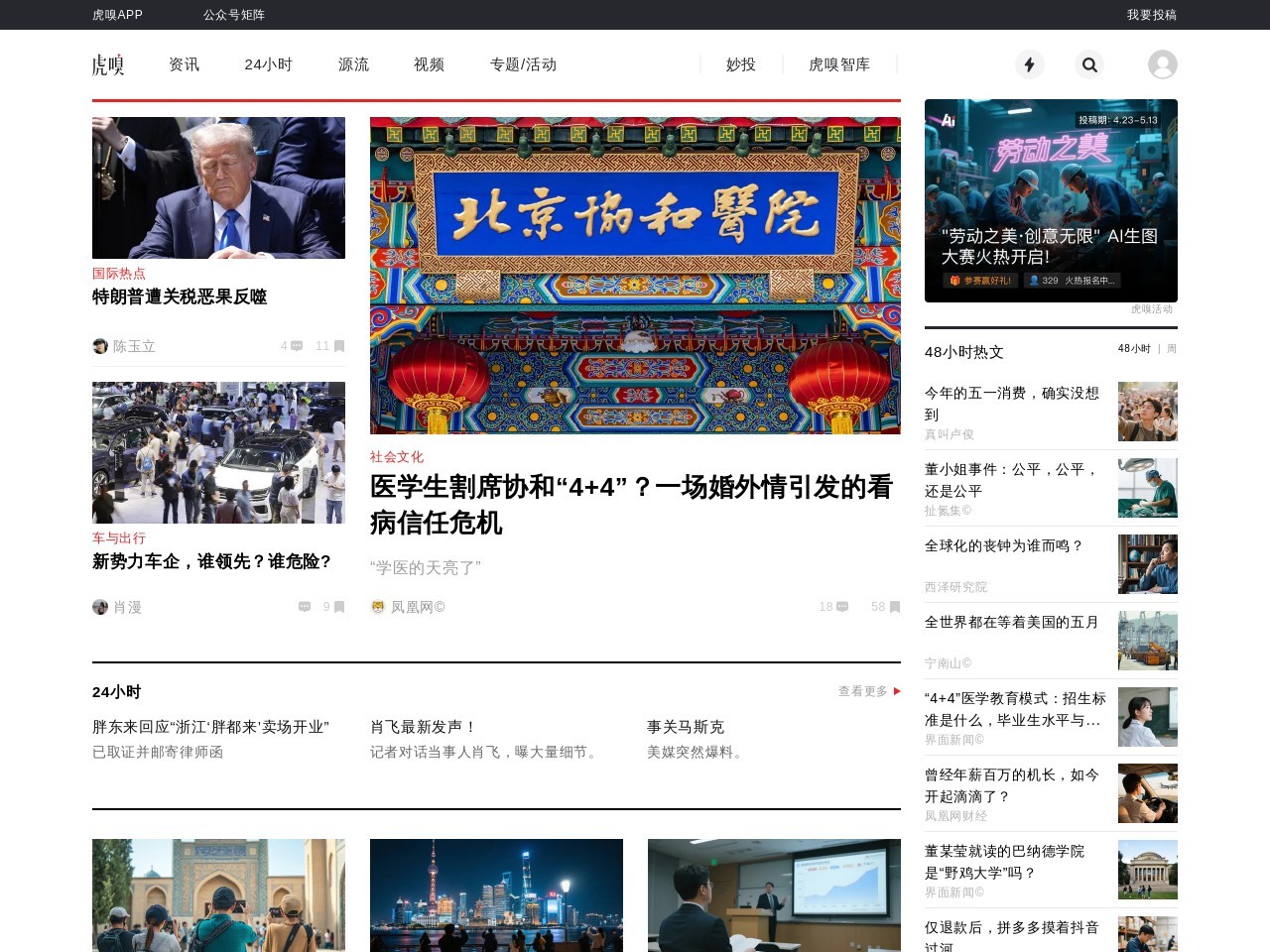The image size is (1270, 952).
Task: Open 劳动之美 AI生图大赛 banner
Action: tap(1051, 200)
